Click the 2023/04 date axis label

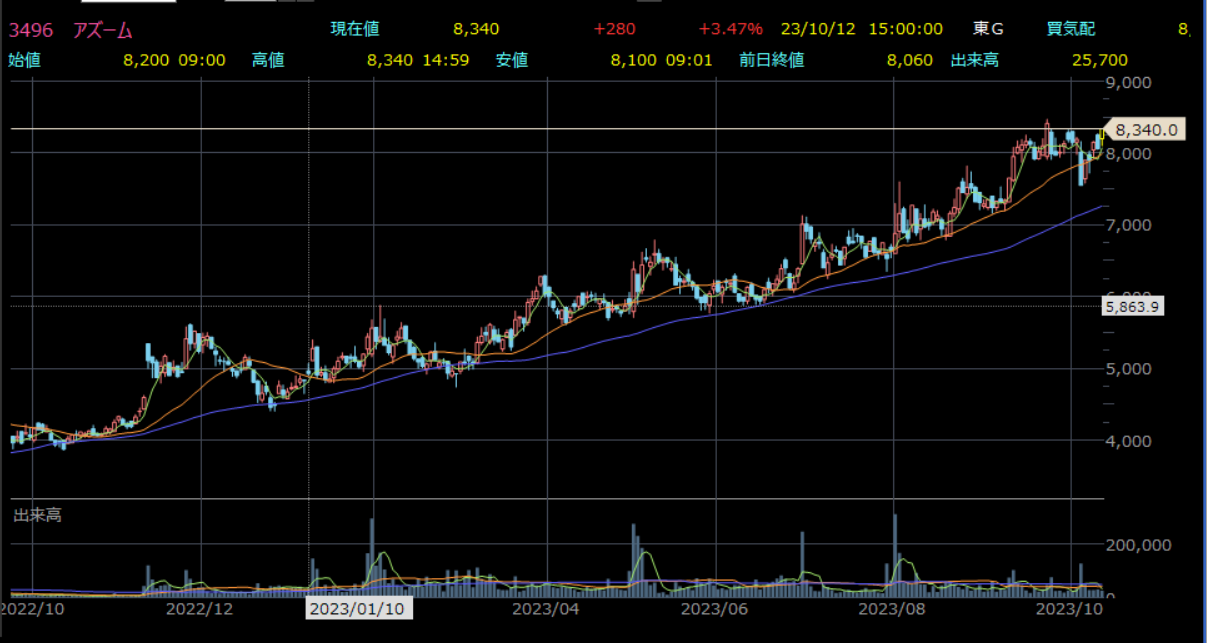click(545, 607)
